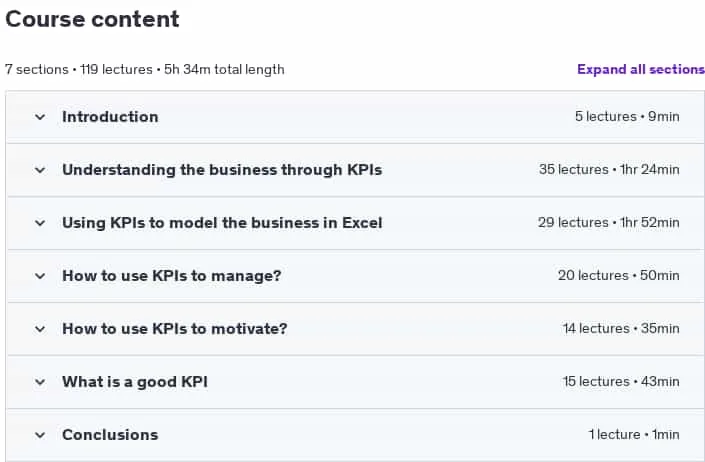Viewport: 705px width, 462px height.
Task: Expand the Introduction section chevron
Action: (40, 117)
